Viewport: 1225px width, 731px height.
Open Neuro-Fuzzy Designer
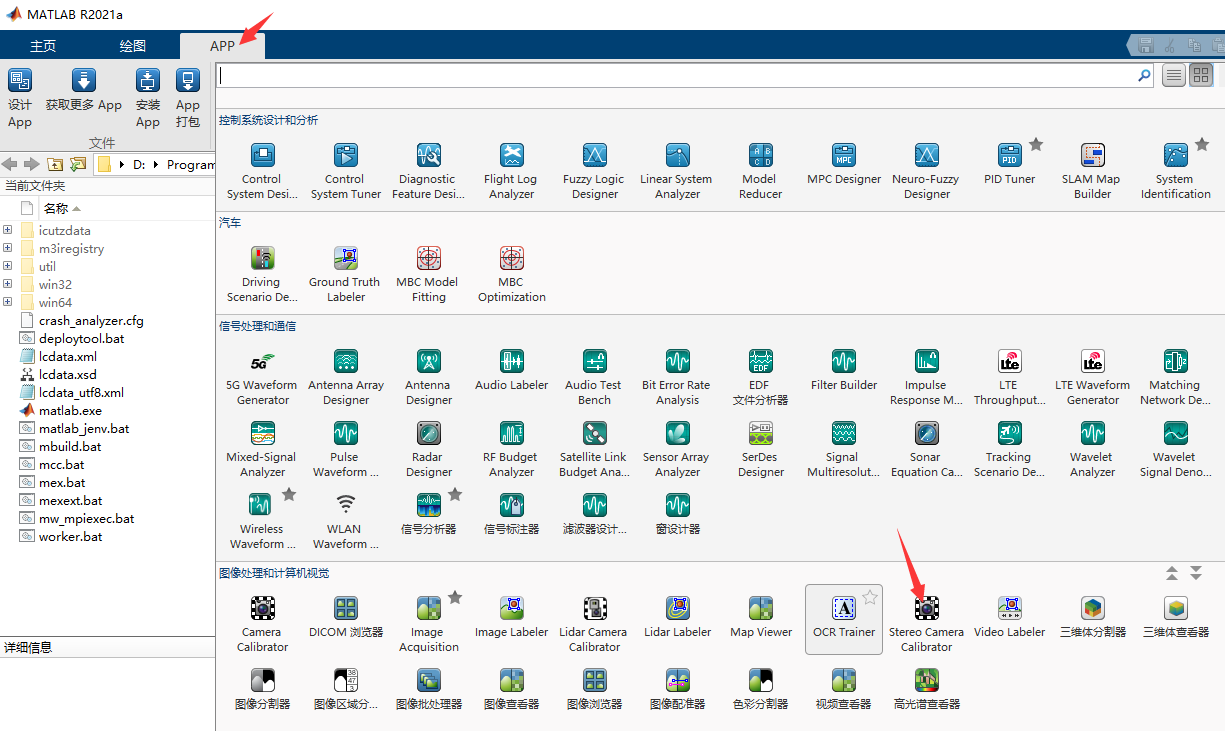(x=927, y=171)
